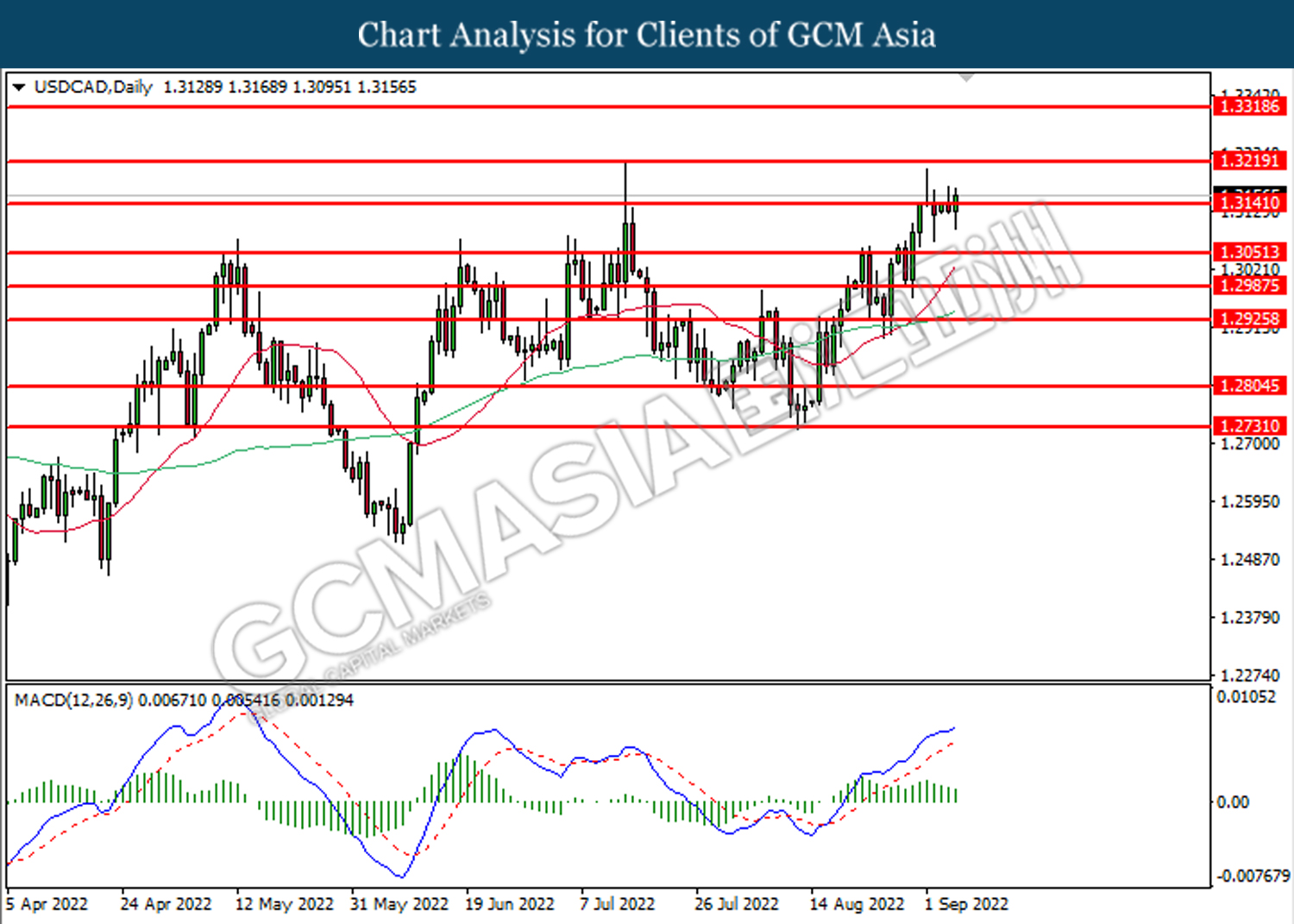This screenshot has height=924, width=1294.
Task: Click the USDCAD,Daily symbol label
Action: coord(93,87)
